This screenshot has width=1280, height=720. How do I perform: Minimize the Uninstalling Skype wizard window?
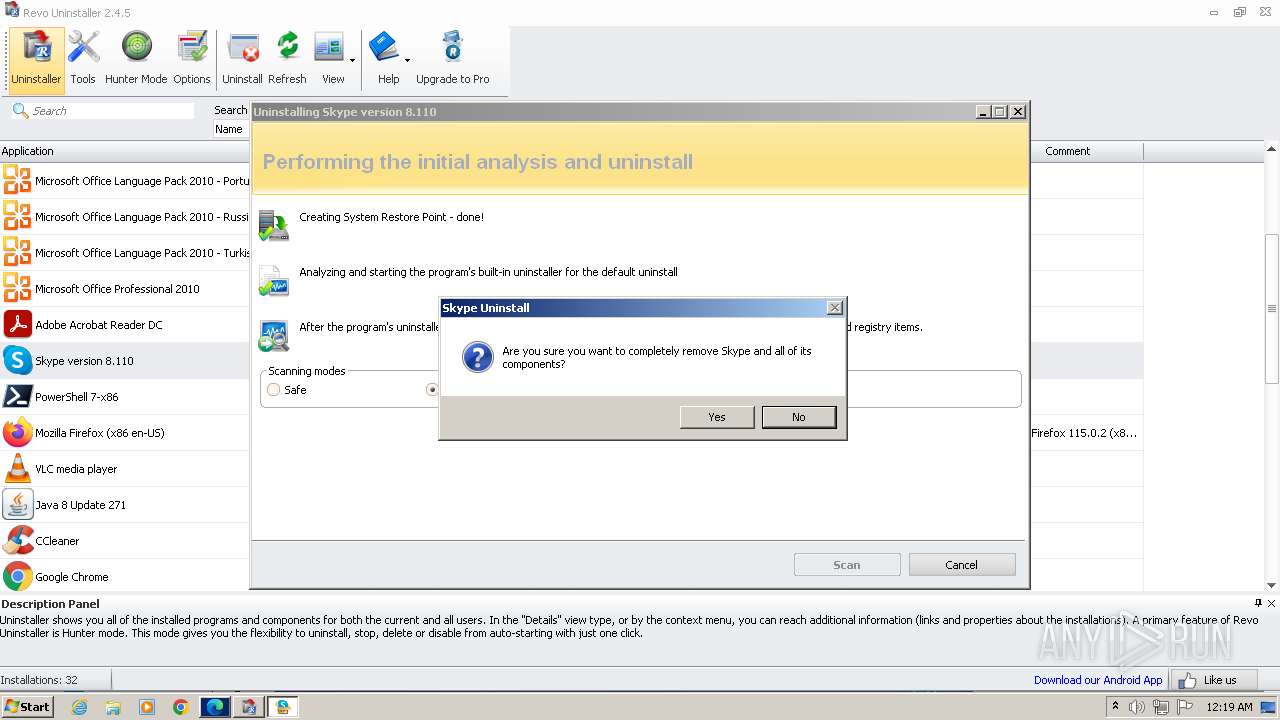[x=982, y=112]
